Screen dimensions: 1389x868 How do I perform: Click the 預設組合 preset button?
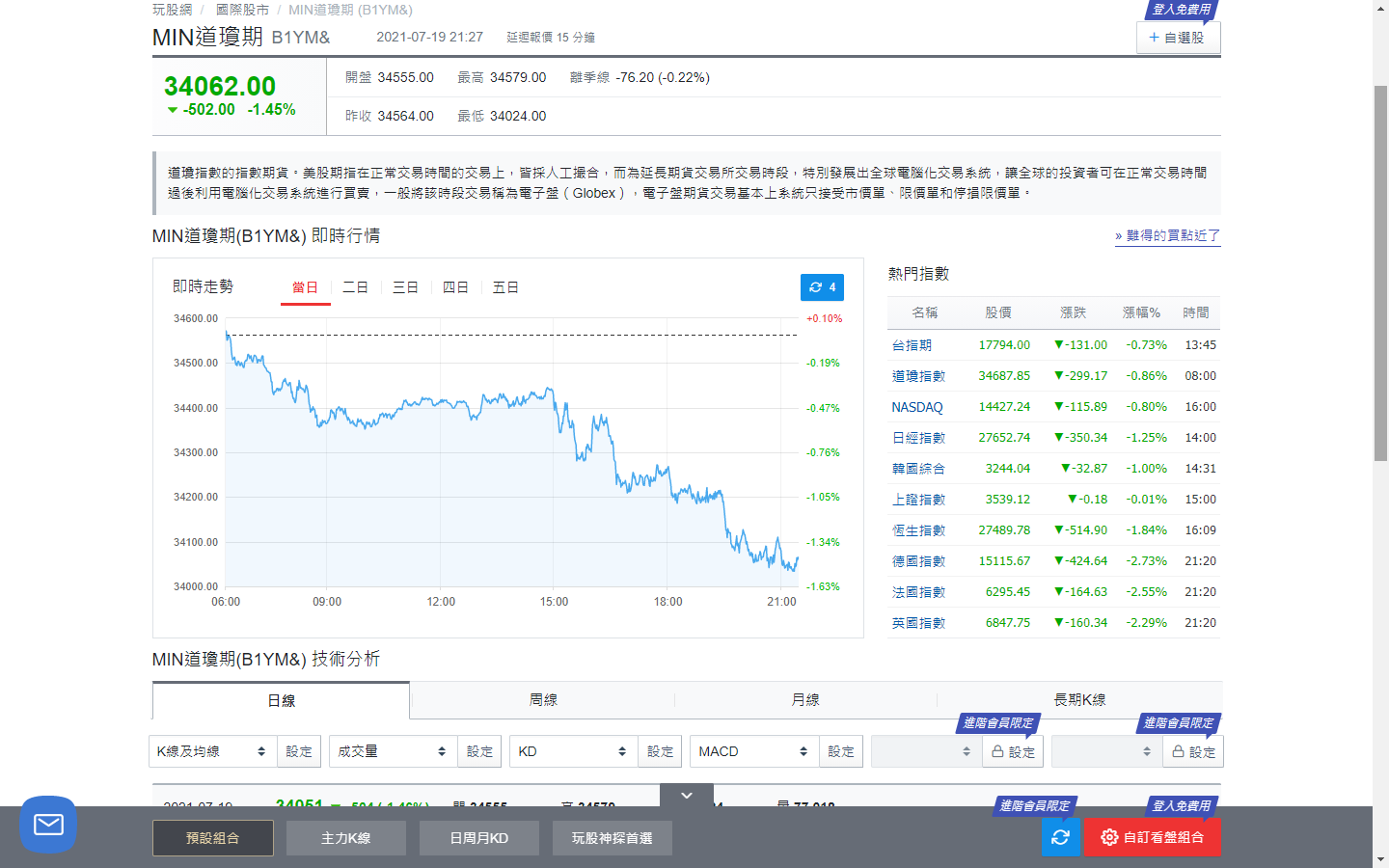tap(213, 838)
